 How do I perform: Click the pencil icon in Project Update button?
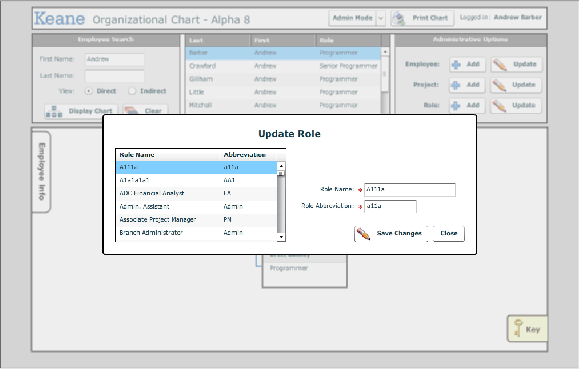pyautogui.click(x=500, y=85)
